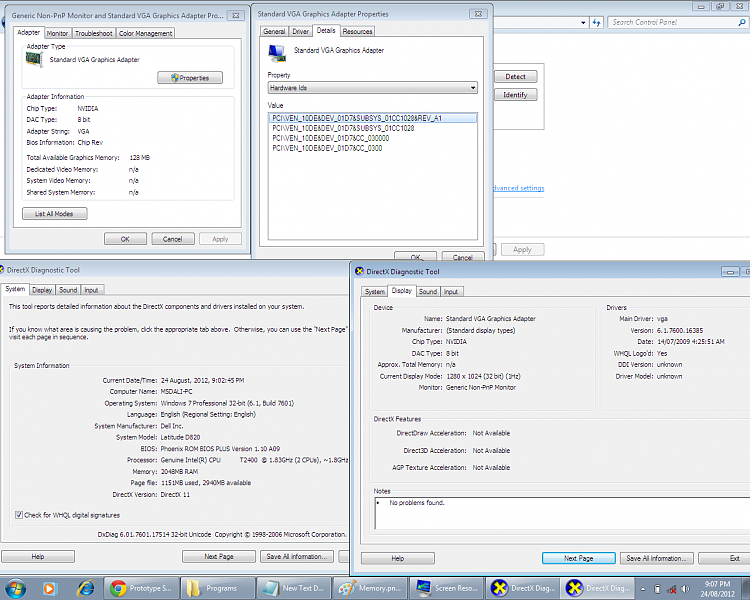
Task: Open Input tab in right DxDiag window
Action: pyautogui.click(x=451, y=291)
